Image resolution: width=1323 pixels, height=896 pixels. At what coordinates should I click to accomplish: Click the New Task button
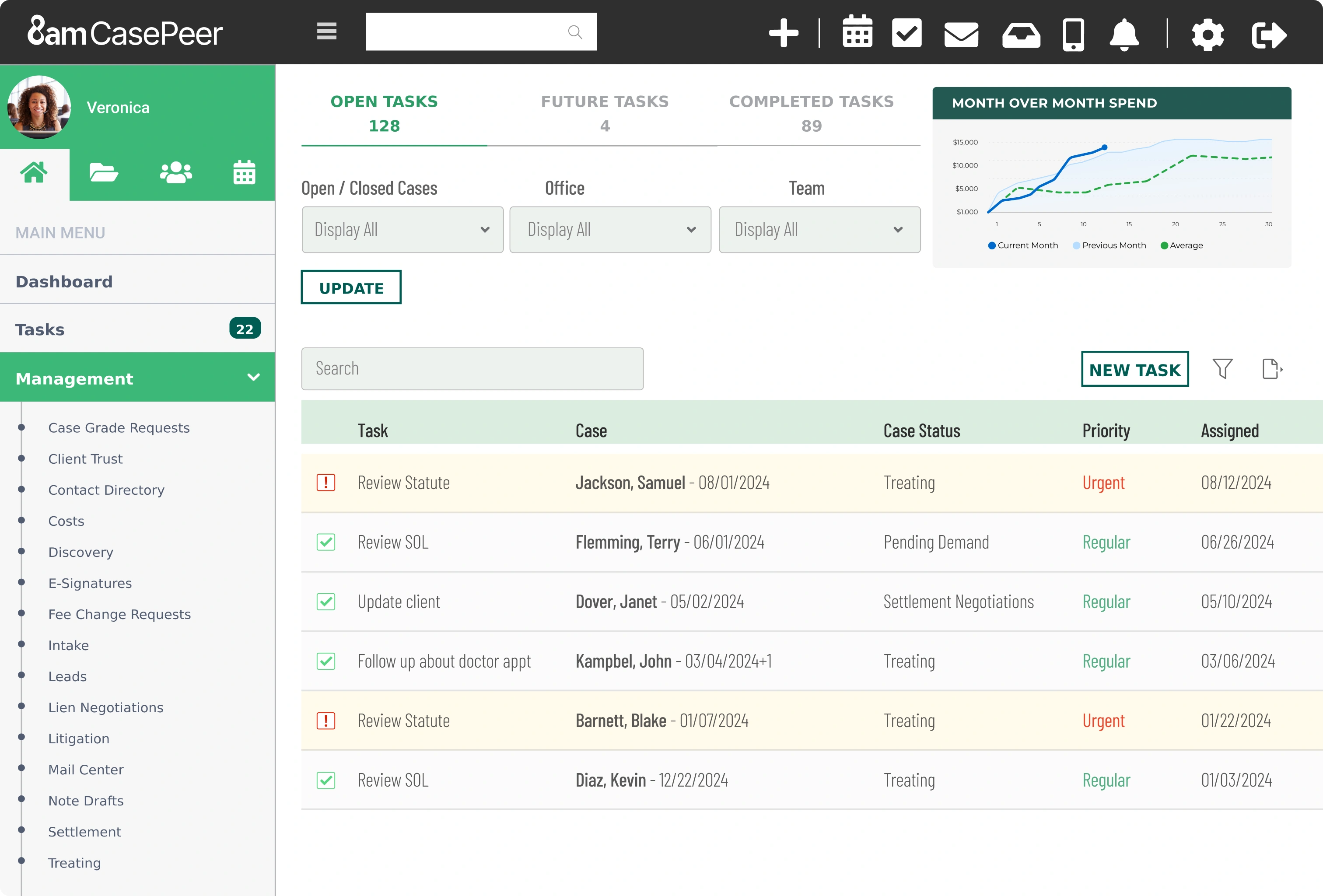(1134, 369)
